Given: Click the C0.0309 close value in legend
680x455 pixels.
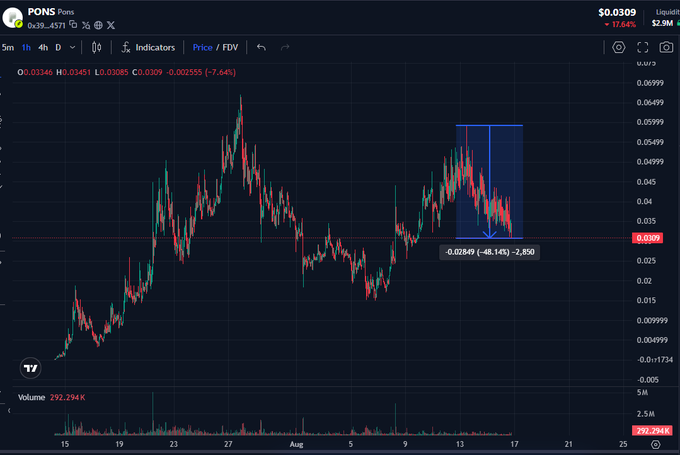Looking at the screenshot, I should point(147,72).
